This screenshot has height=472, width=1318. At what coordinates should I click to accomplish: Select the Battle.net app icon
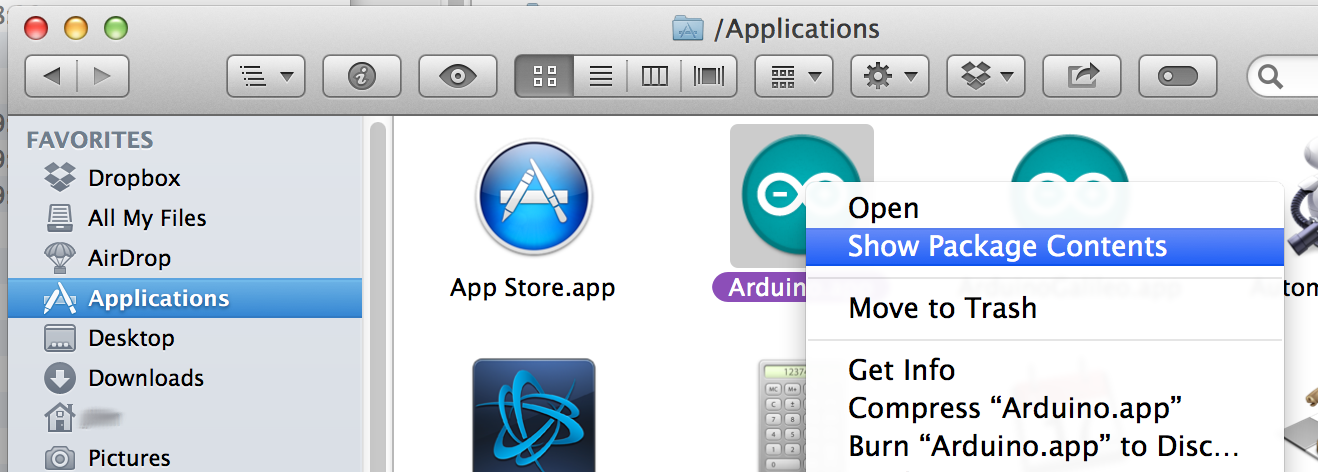pyautogui.click(x=534, y=415)
